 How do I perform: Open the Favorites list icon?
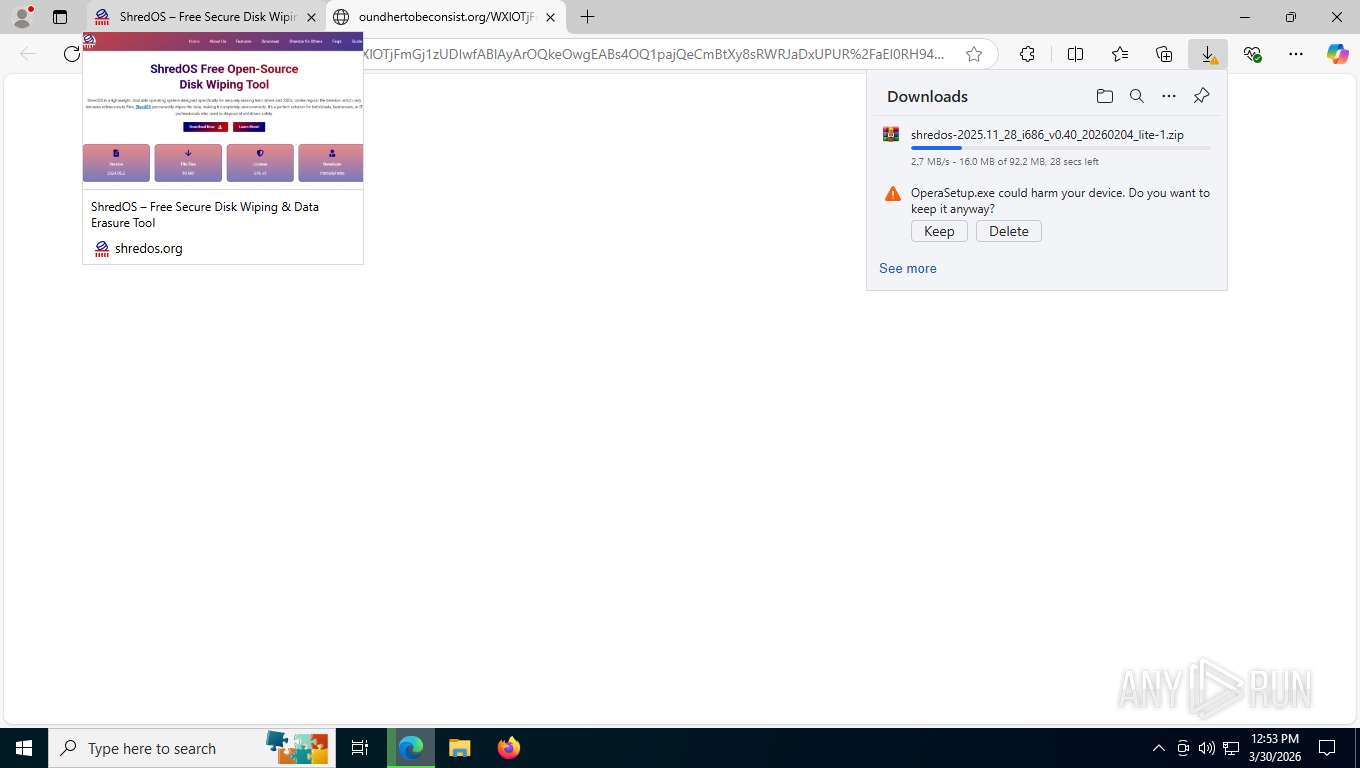point(1120,54)
